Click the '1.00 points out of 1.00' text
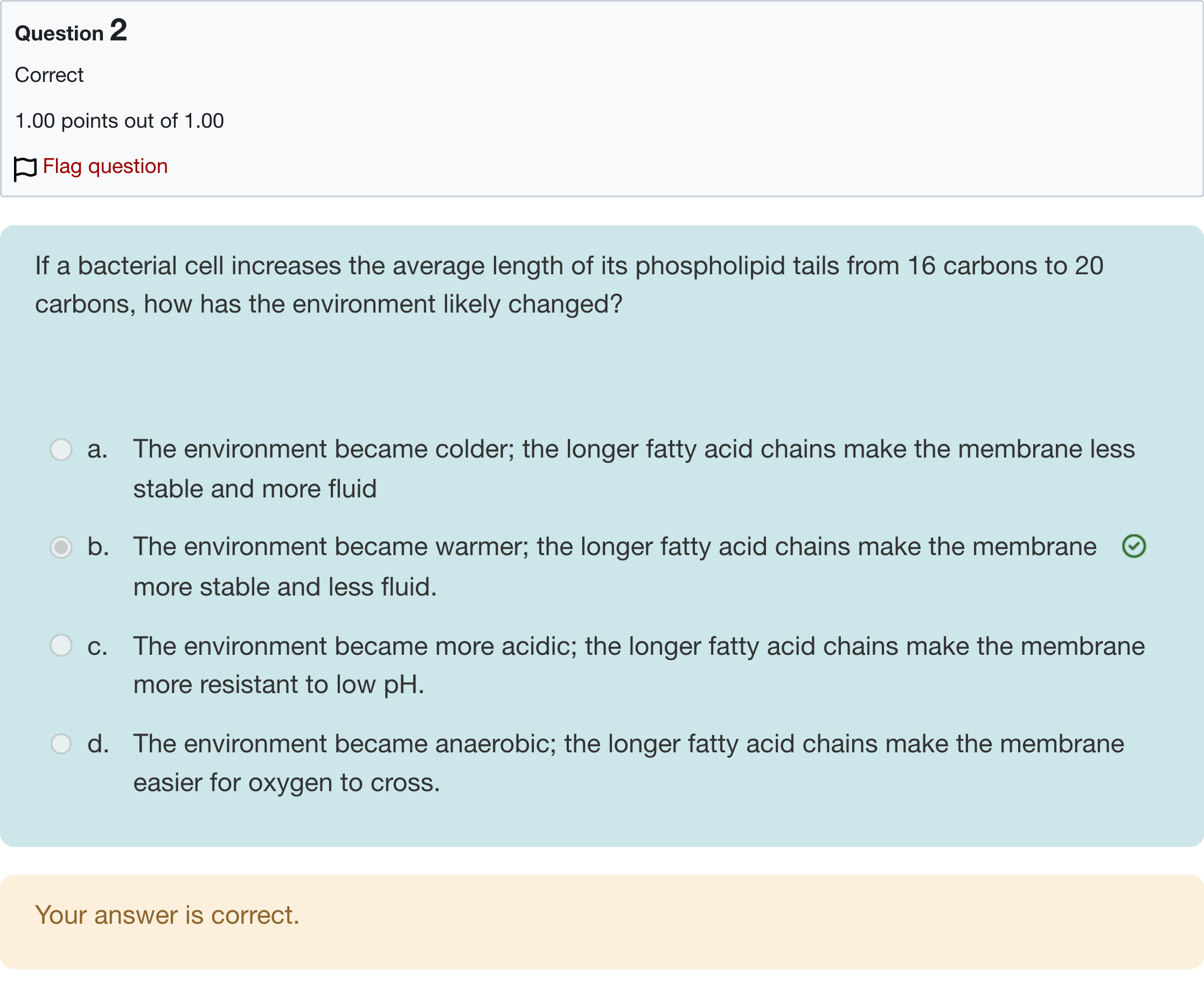 pos(119,121)
